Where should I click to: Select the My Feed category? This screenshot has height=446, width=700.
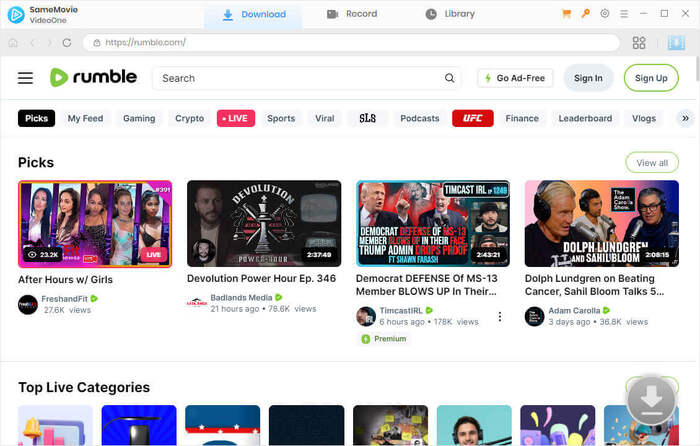click(x=85, y=118)
